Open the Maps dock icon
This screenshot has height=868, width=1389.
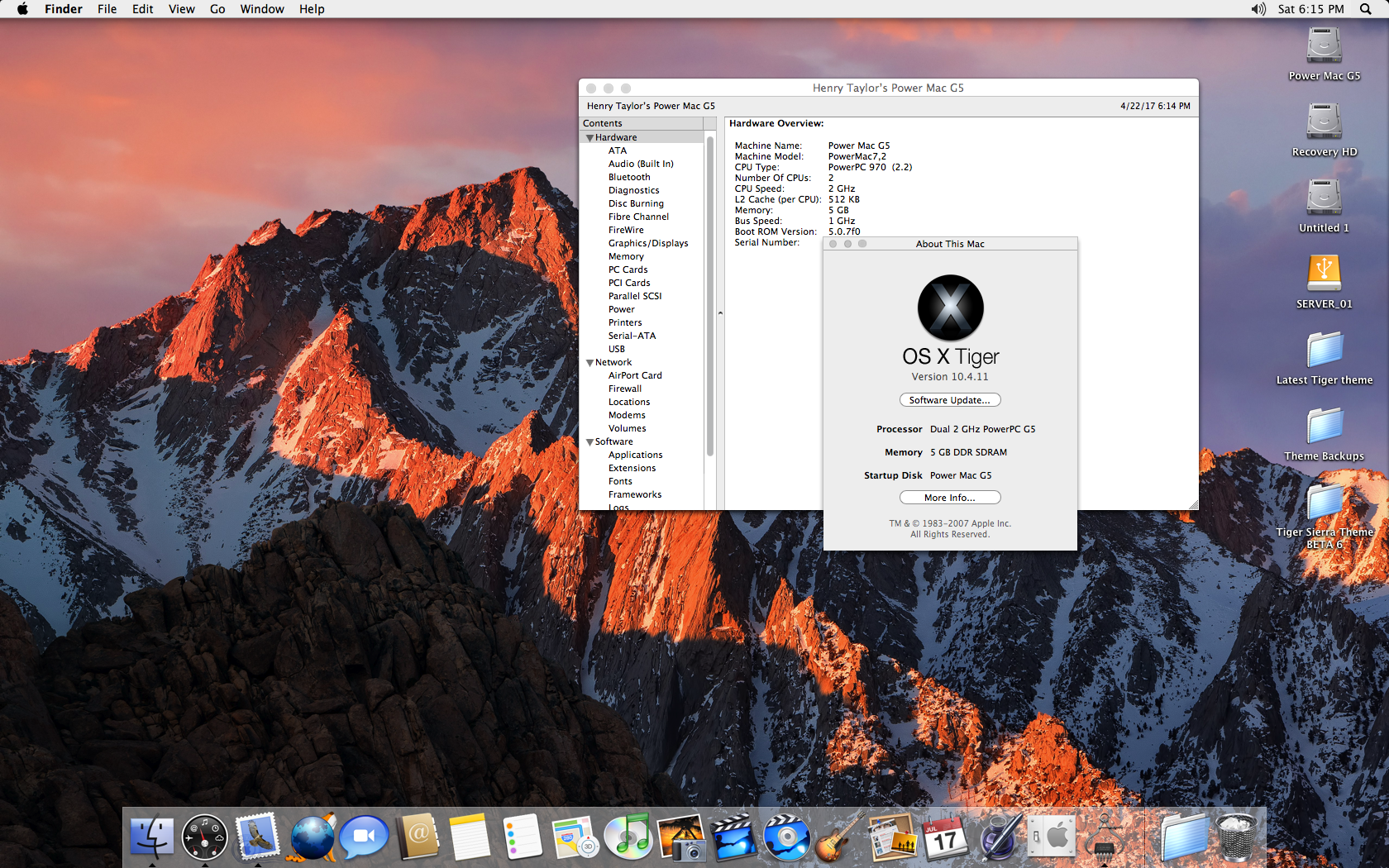pyautogui.click(x=575, y=837)
